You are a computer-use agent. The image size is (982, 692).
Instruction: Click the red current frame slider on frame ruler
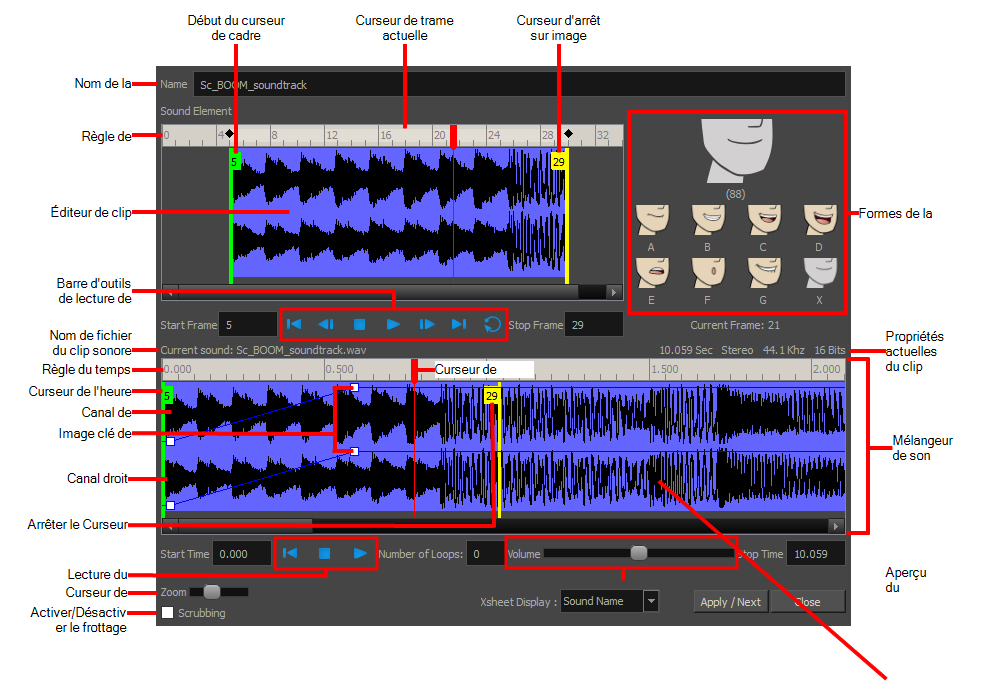pos(453,136)
